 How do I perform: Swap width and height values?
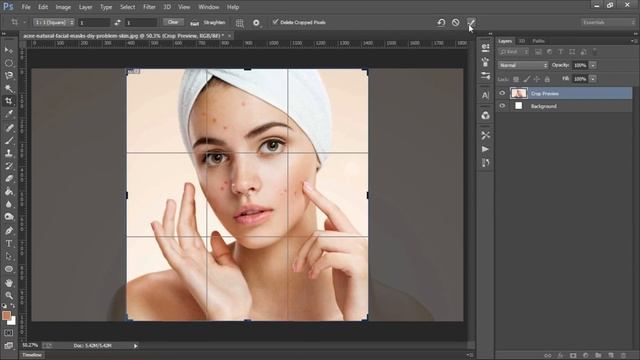(x=118, y=22)
